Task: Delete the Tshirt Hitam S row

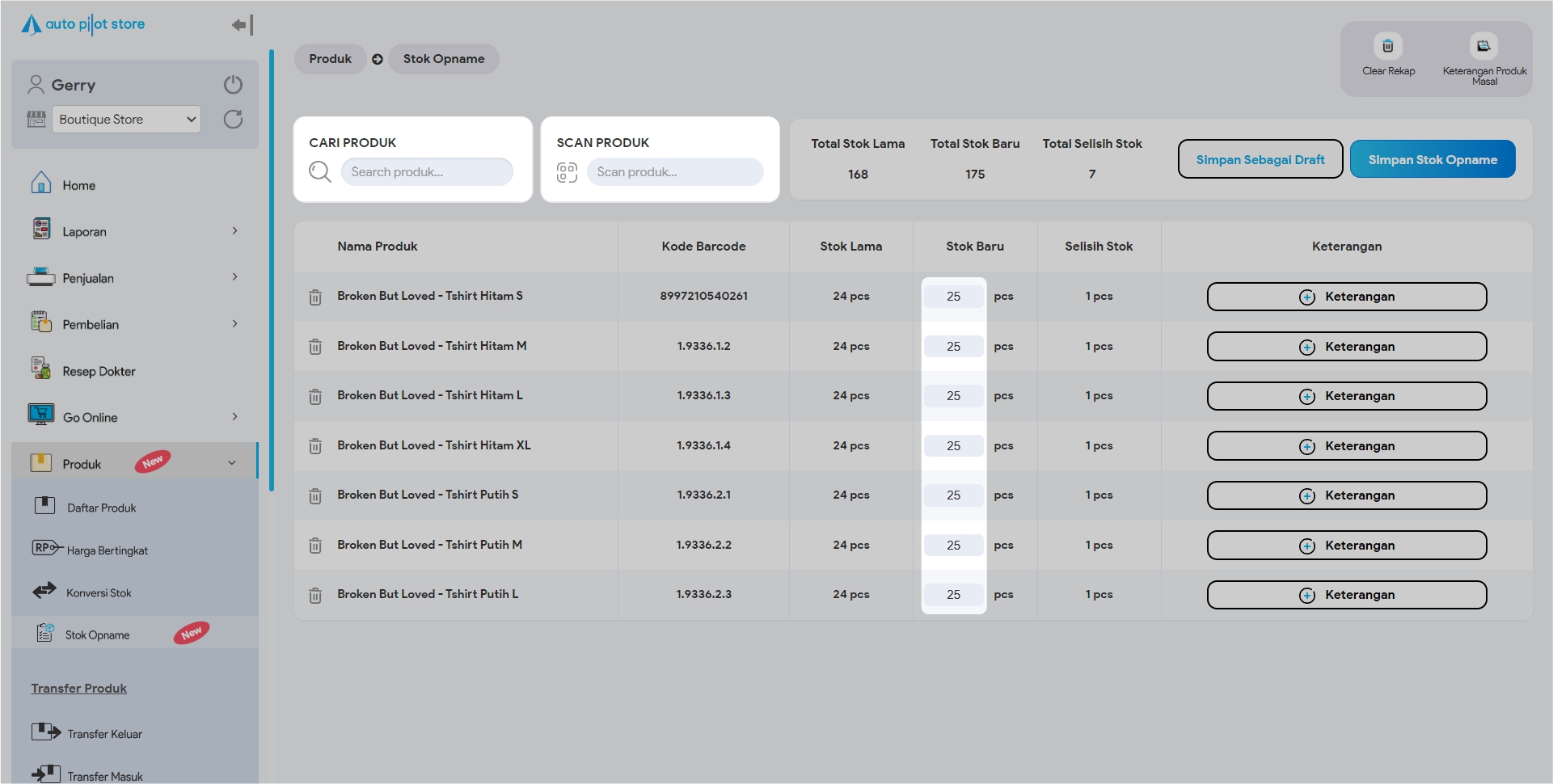Action: click(315, 297)
